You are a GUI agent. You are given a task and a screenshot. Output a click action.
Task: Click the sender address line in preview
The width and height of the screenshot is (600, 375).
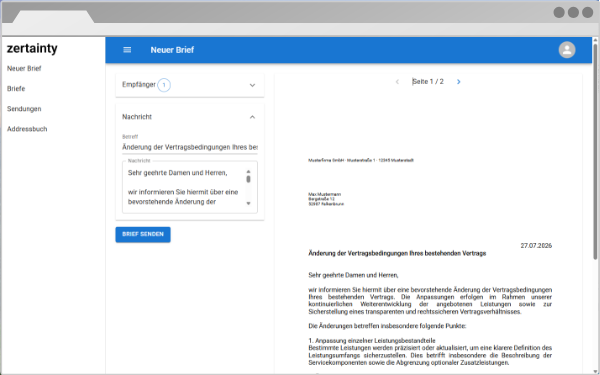[x=361, y=160]
